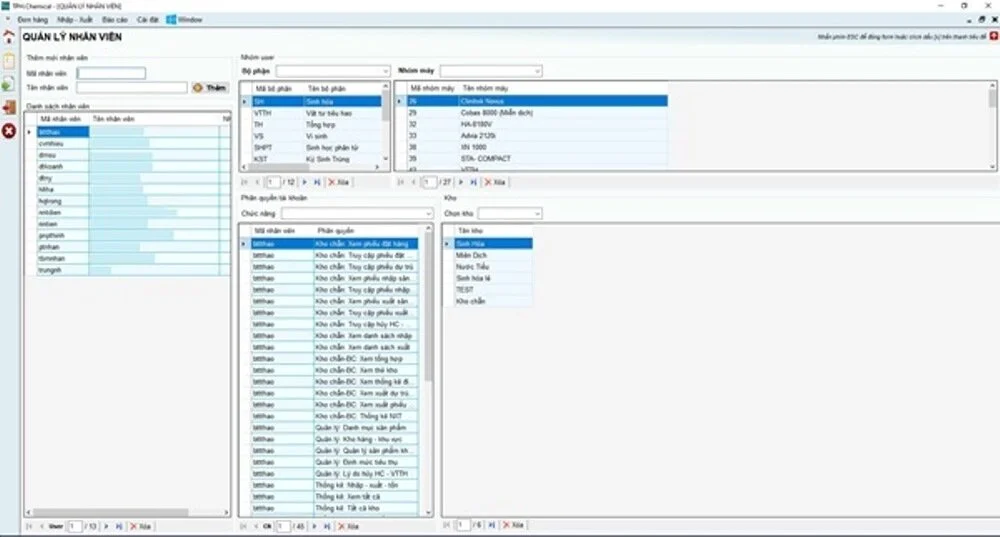Click the red icon beside the ESC hint
This screenshot has height=537, width=1000.
pos(994,36)
